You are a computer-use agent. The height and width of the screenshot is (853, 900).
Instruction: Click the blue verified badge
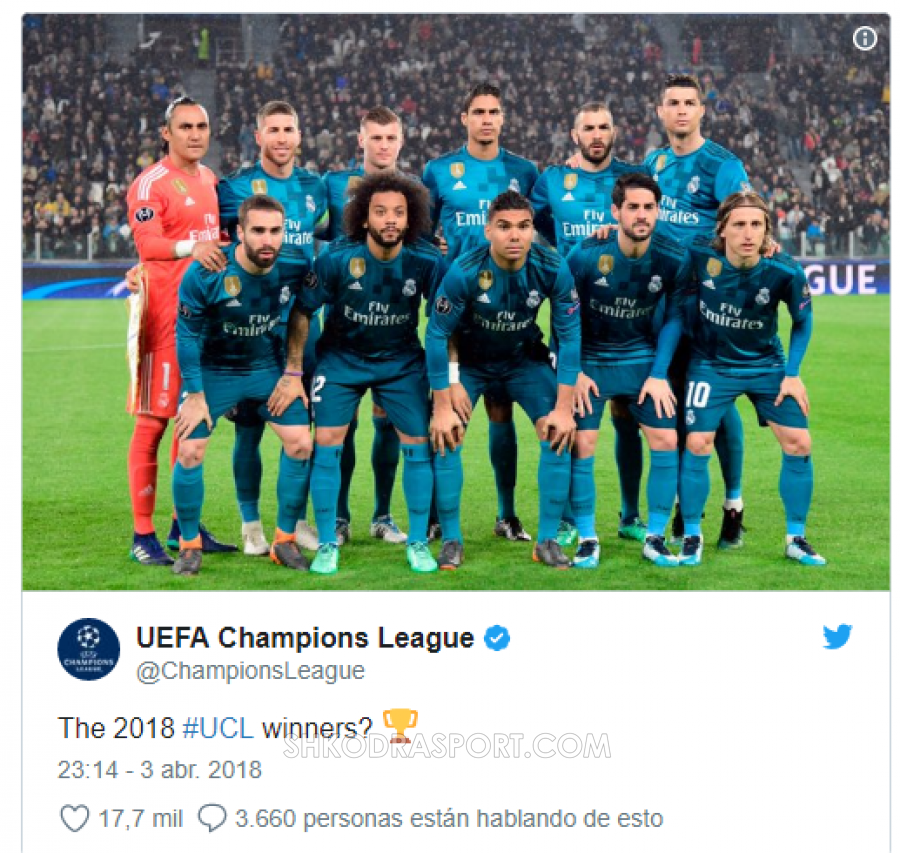click(x=497, y=638)
